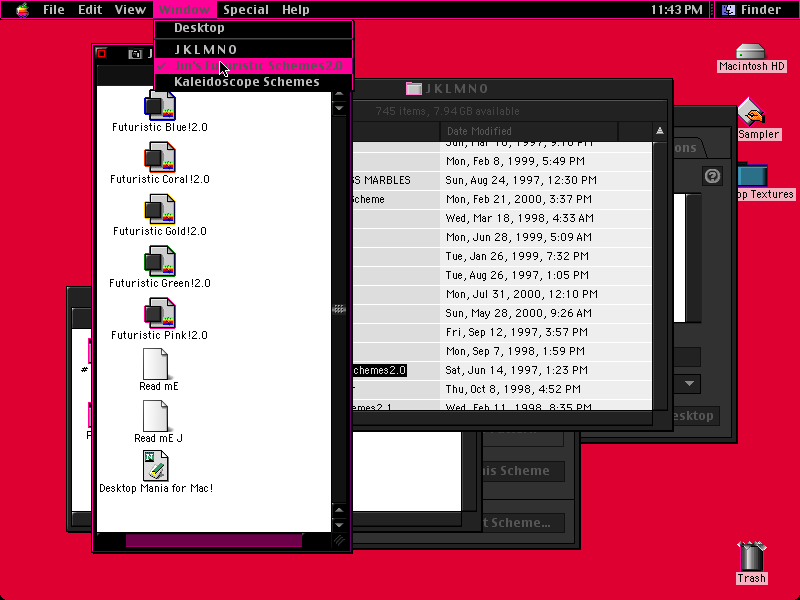Click the front window's resize box

tap(339, 541)
